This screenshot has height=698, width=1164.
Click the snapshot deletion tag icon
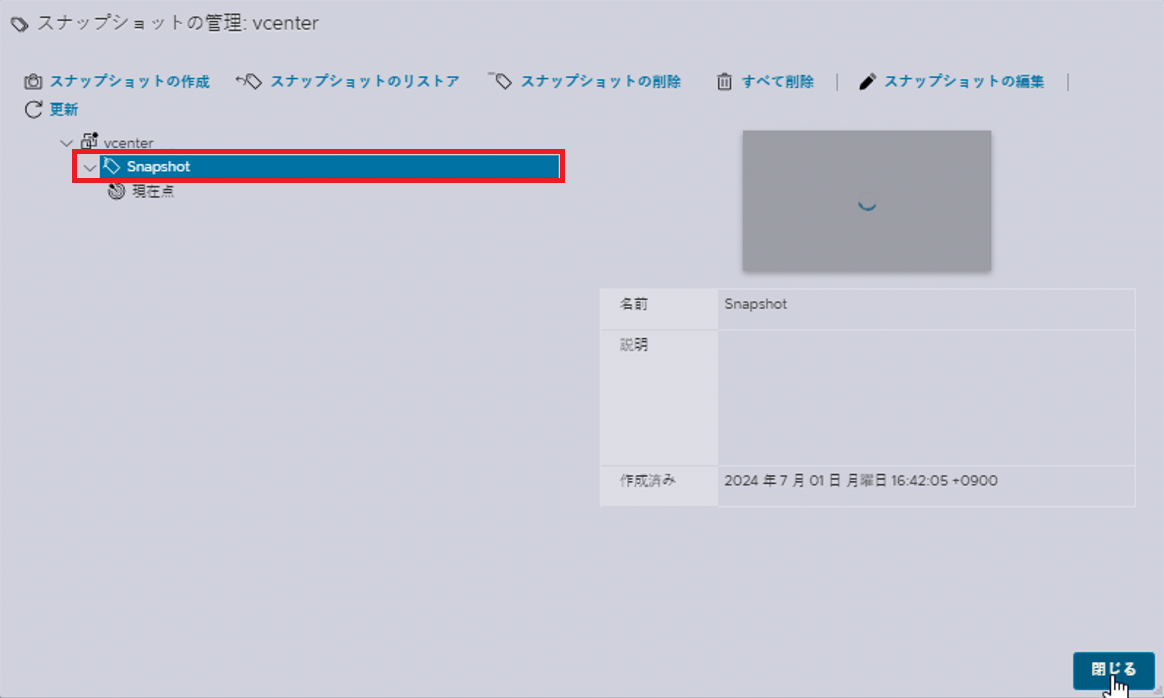tap(501, 81)
